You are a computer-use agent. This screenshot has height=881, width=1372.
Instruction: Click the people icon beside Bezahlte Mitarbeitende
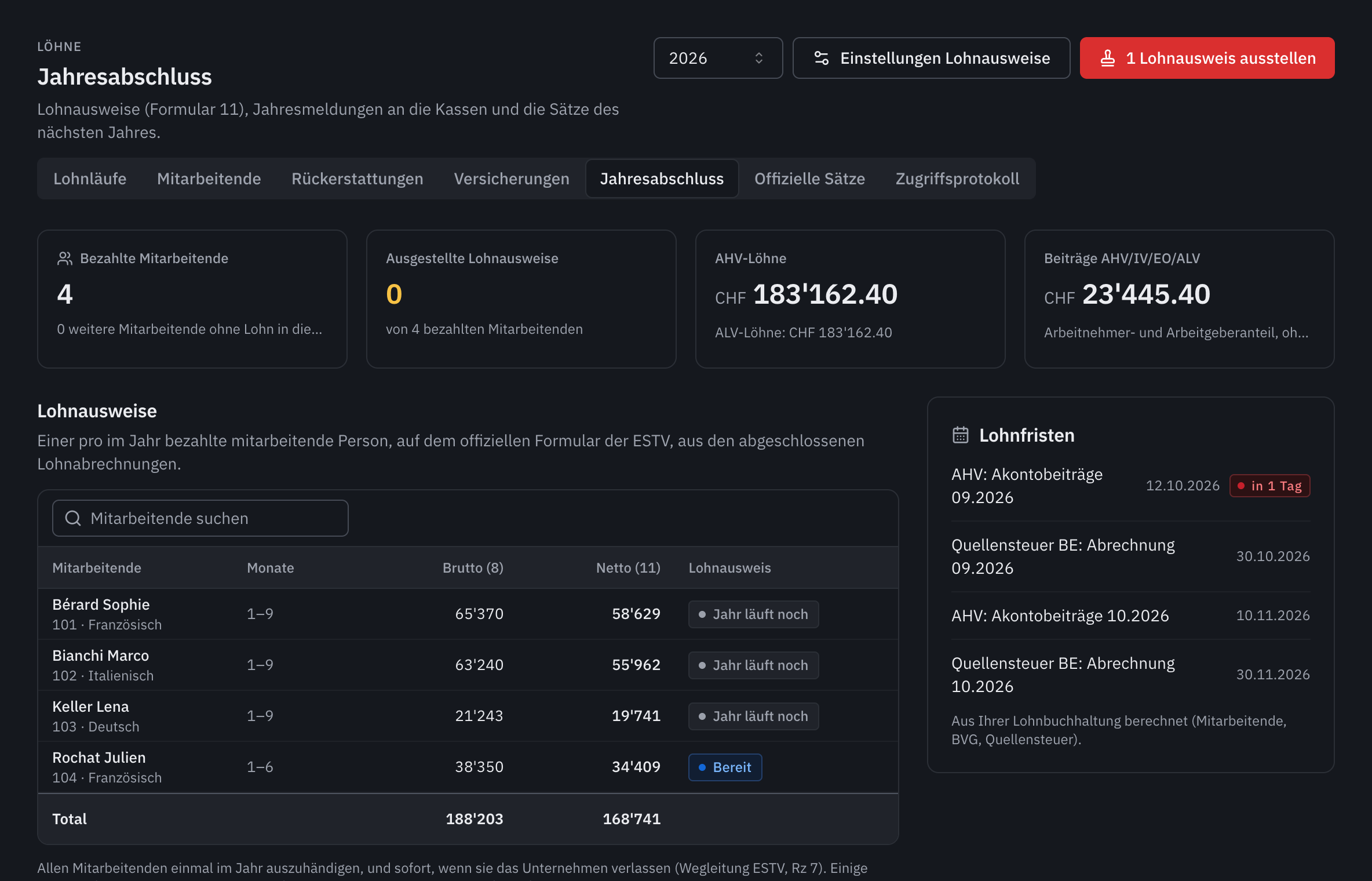(x=65, y=259)
